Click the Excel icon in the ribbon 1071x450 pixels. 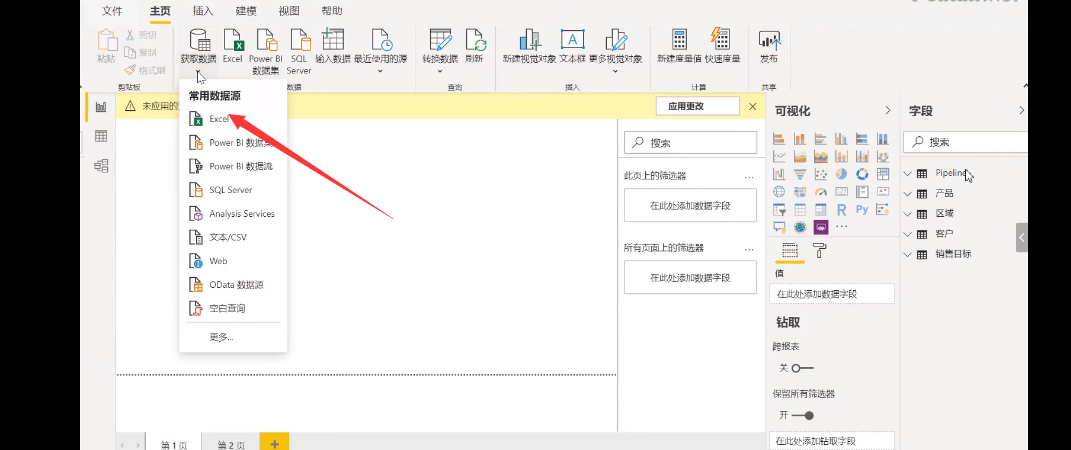(x=233, y=40)
